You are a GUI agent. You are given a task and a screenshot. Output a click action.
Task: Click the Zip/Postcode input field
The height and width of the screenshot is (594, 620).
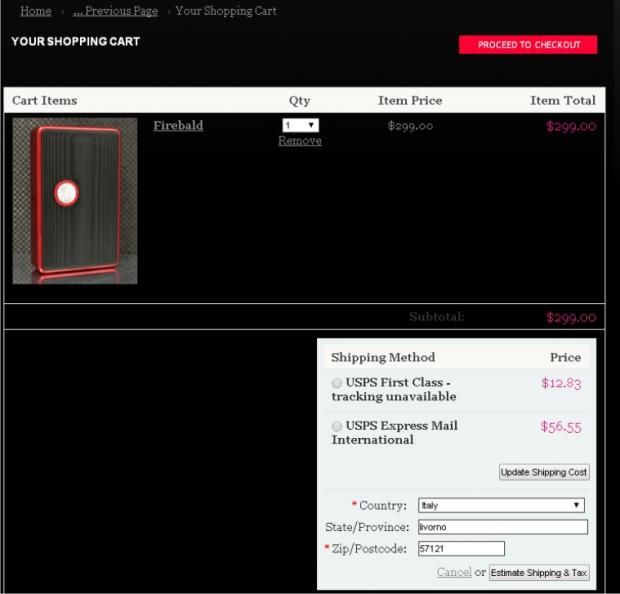pos(461,549)
